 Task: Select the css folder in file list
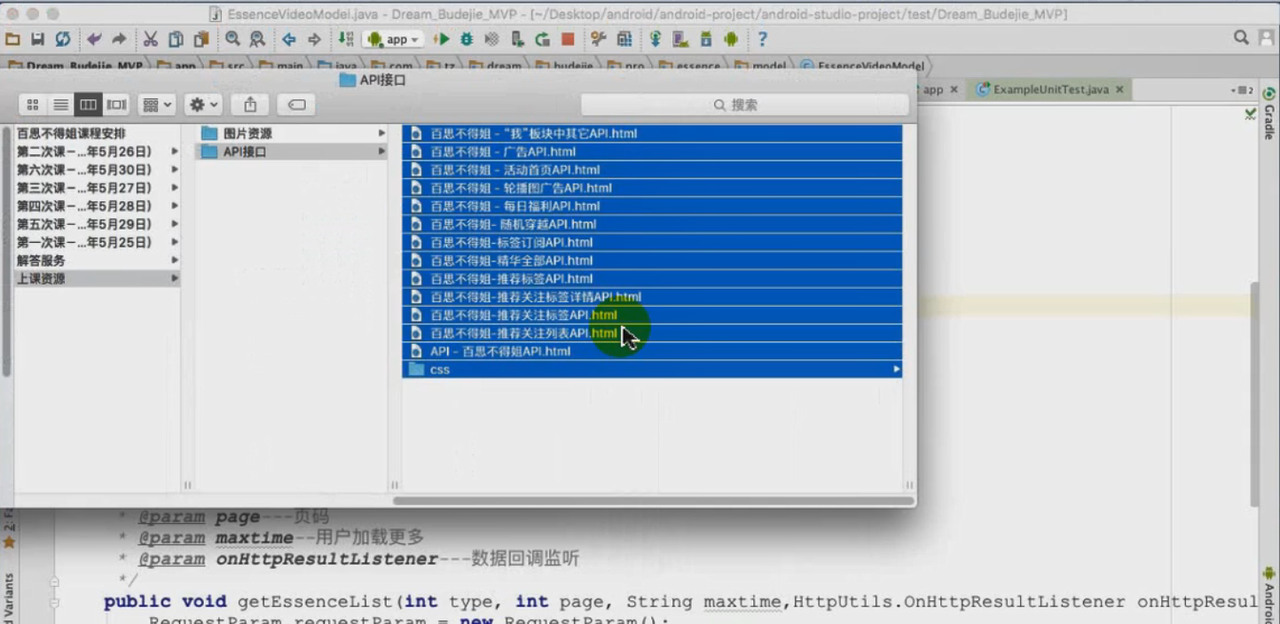pos(652,369)
